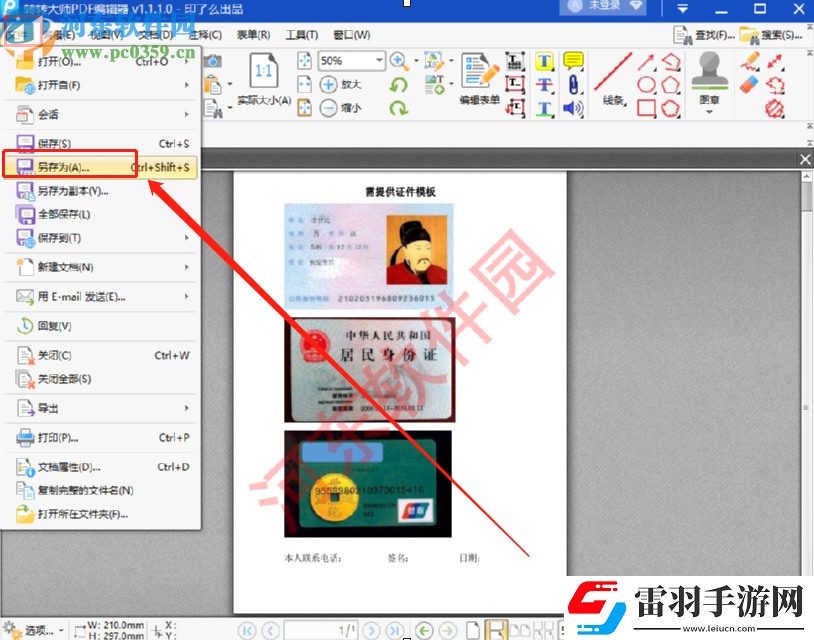
Task: Expand the Save To submenu
Action: [186, 238]
